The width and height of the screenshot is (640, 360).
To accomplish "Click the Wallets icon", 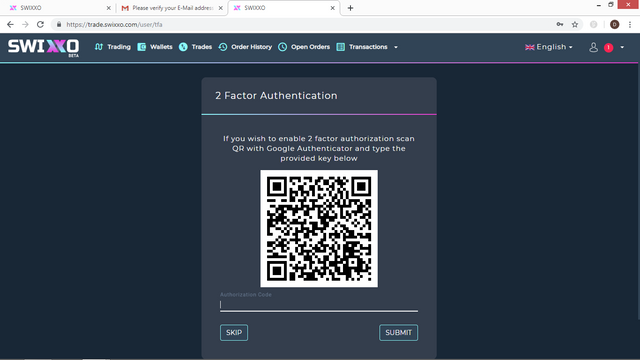I will pyautogui.click(x=142, y=47).
